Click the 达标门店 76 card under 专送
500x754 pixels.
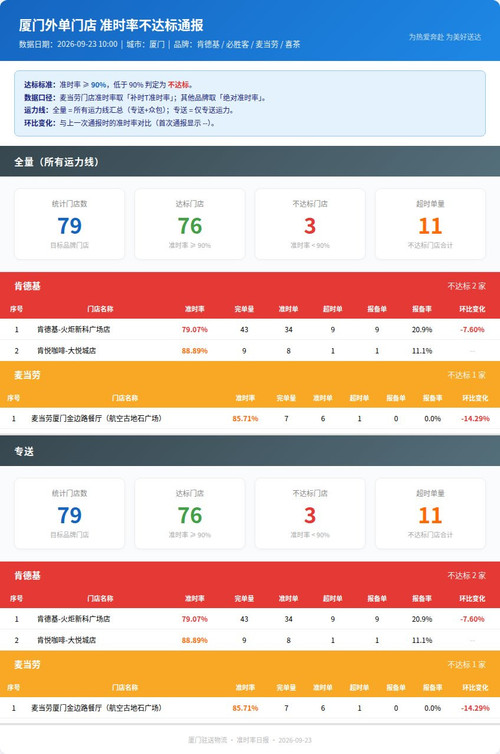[190, 514]
